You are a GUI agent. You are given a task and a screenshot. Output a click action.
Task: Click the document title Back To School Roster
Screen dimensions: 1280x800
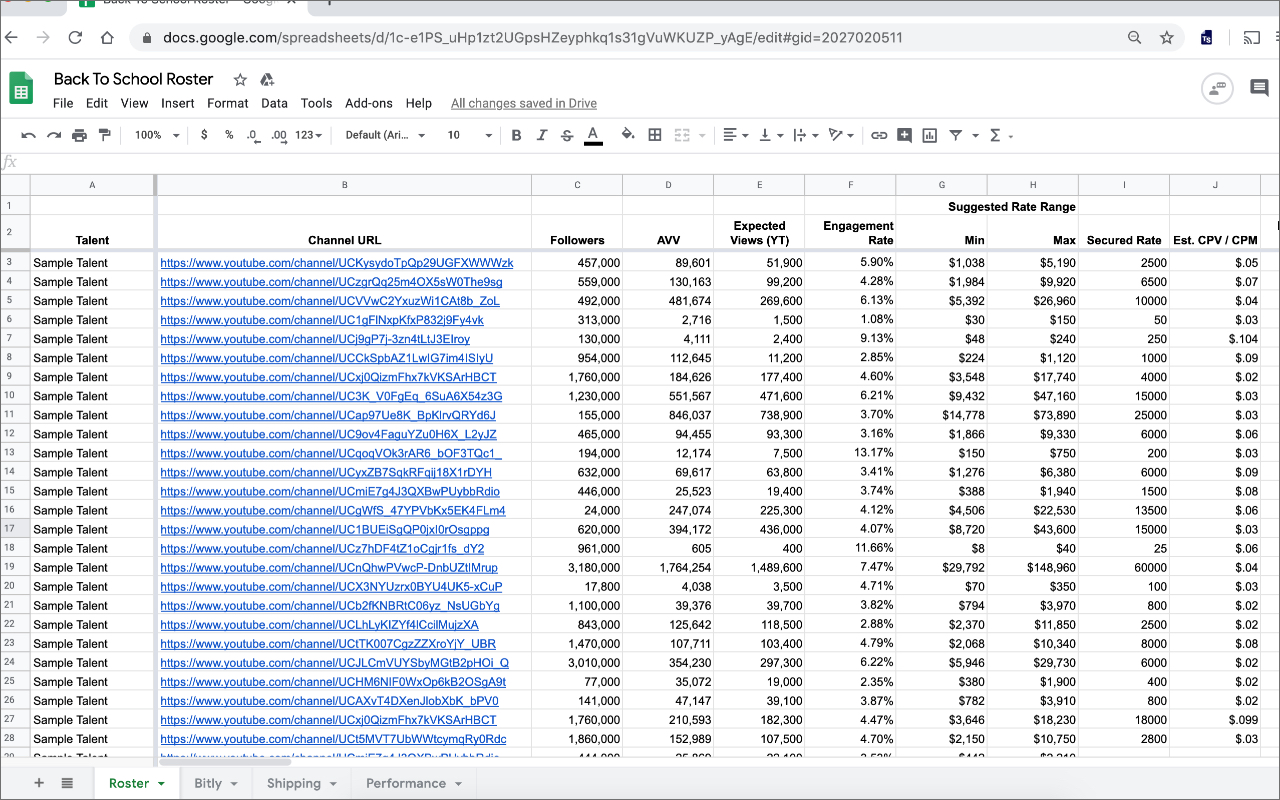click(x=134, y=79)
